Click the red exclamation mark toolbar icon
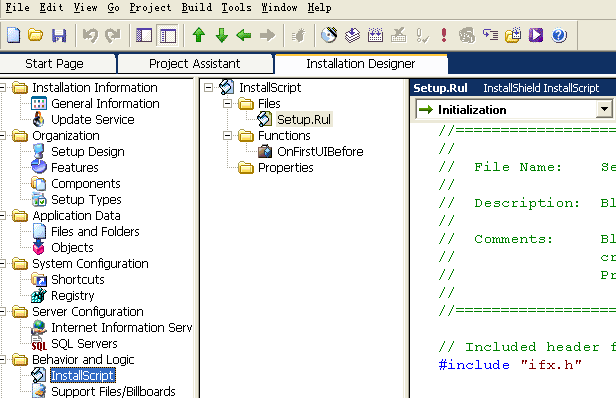Viewport: 616px width, 398px height. tap(444, 35)
